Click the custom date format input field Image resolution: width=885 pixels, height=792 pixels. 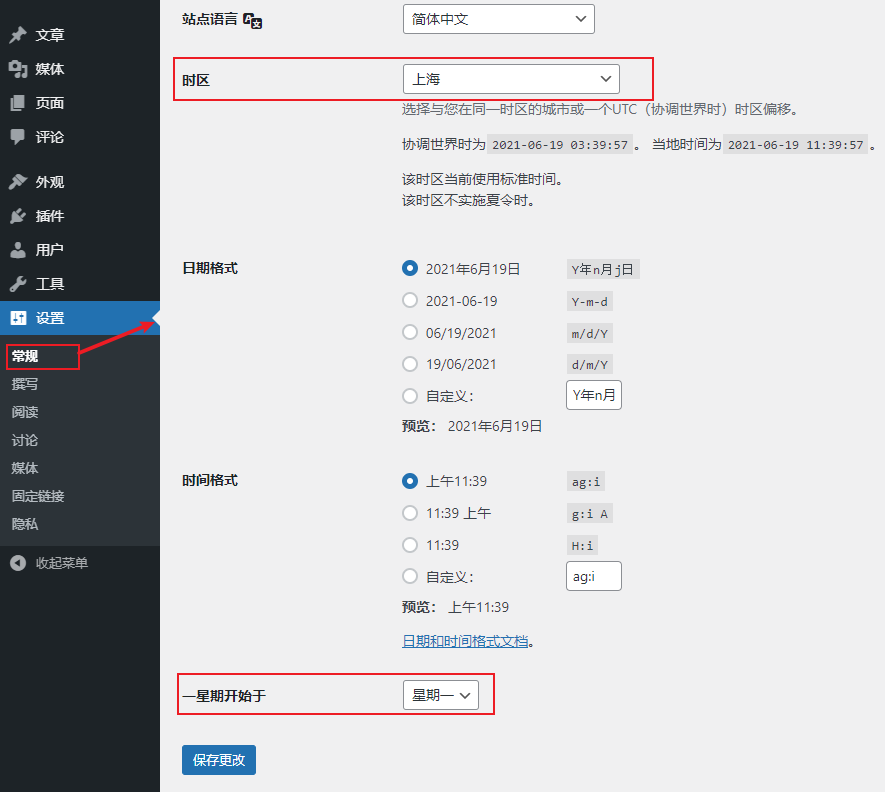pos(594,395)
